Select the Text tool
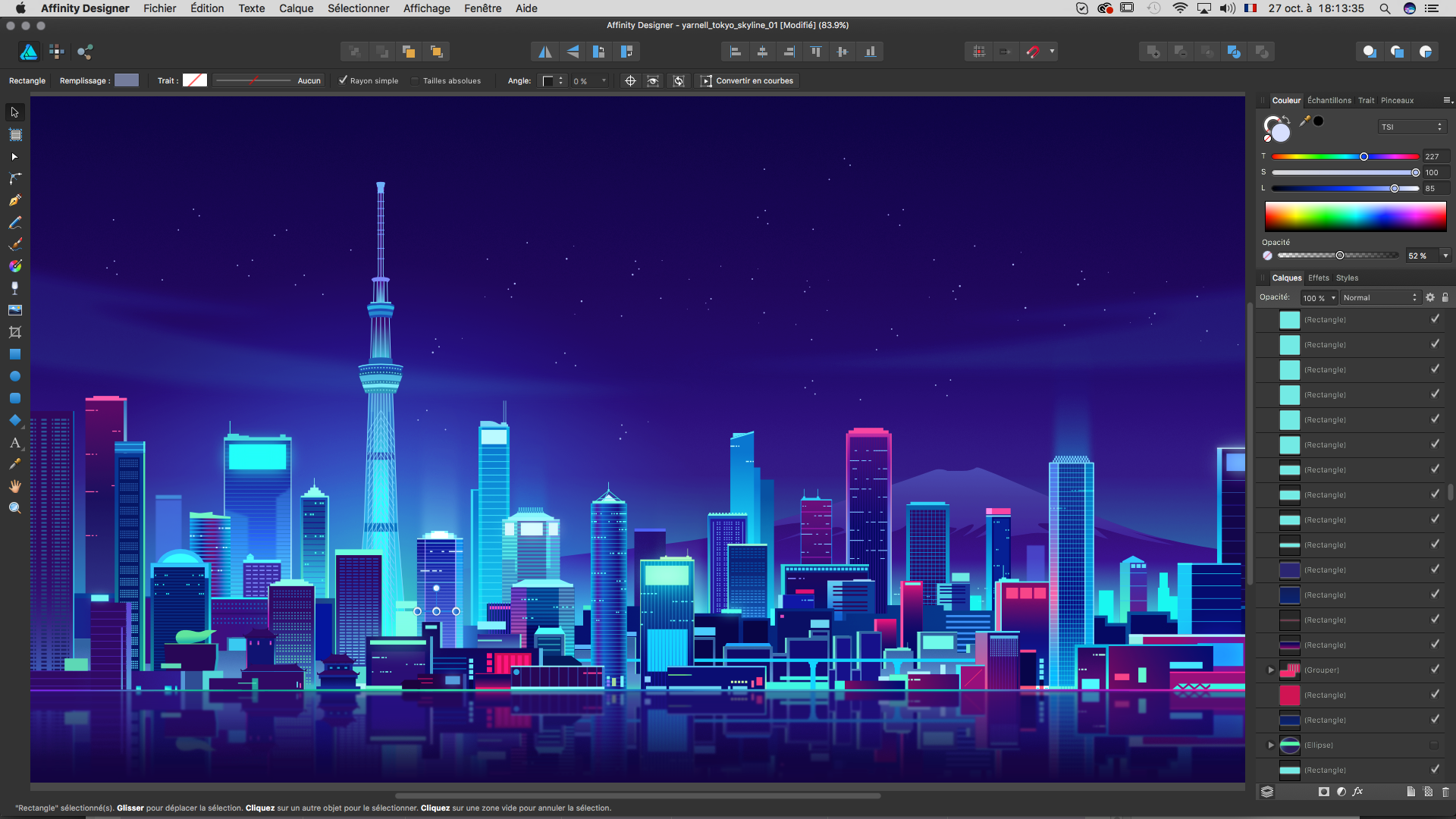This screenshot has width=1456, height=819. tap(14, 442)
